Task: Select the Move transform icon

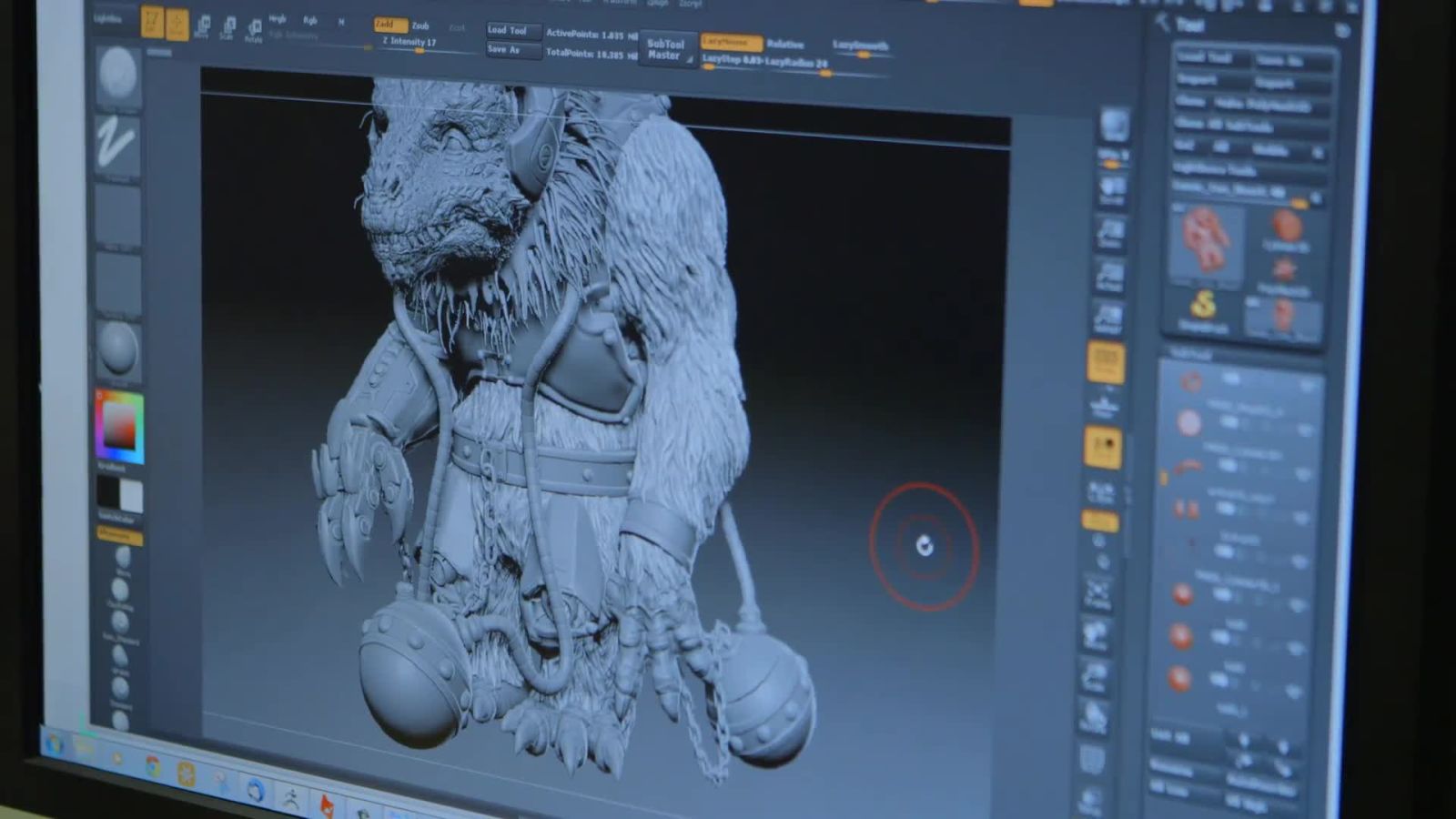Action: 202,28
